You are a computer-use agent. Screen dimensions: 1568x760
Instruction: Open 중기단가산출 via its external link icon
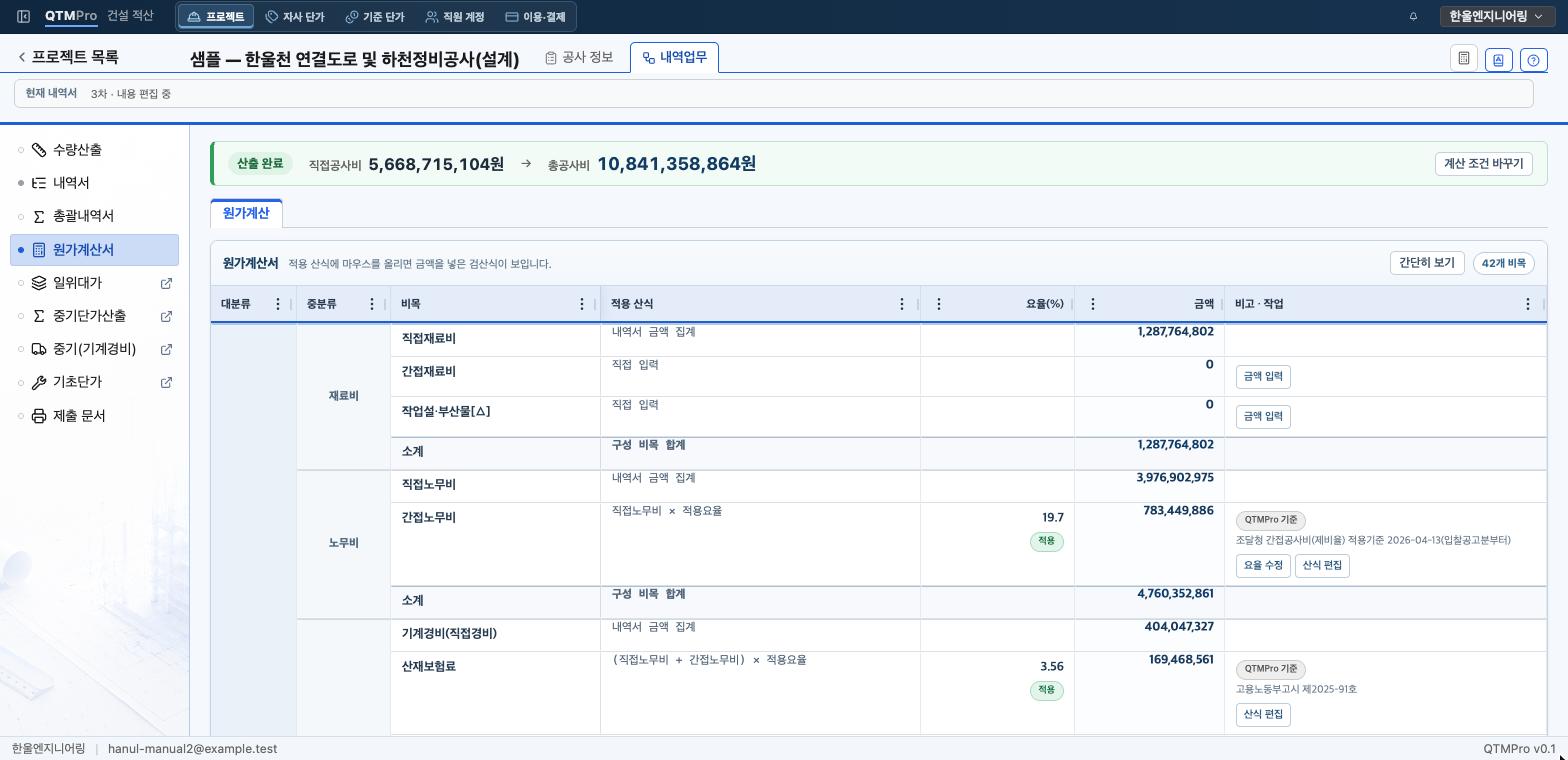click(166, 316)
